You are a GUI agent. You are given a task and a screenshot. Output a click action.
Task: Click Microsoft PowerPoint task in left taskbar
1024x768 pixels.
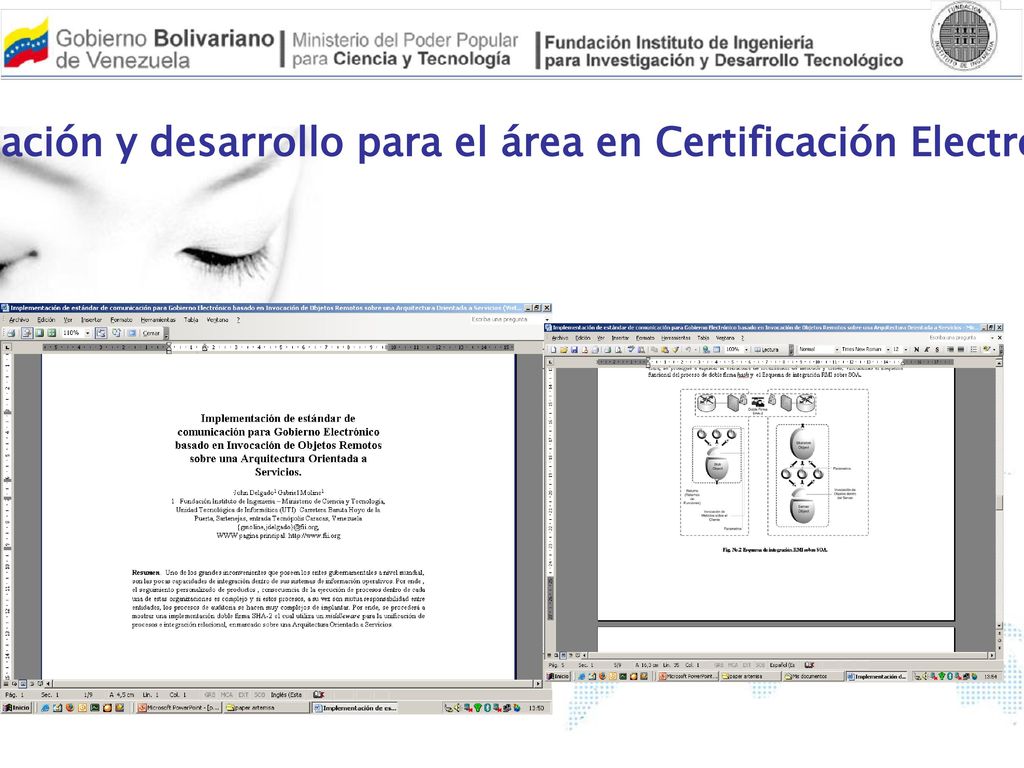(179, 708)
